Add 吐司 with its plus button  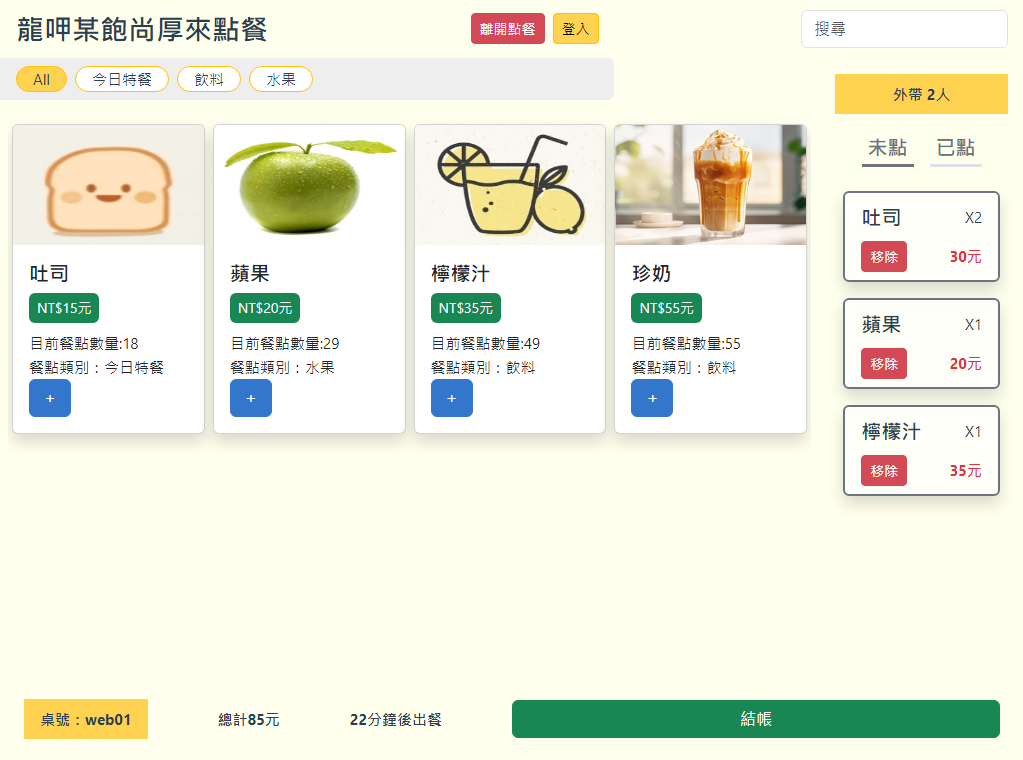pyautogui.click(x=50, y=398)
